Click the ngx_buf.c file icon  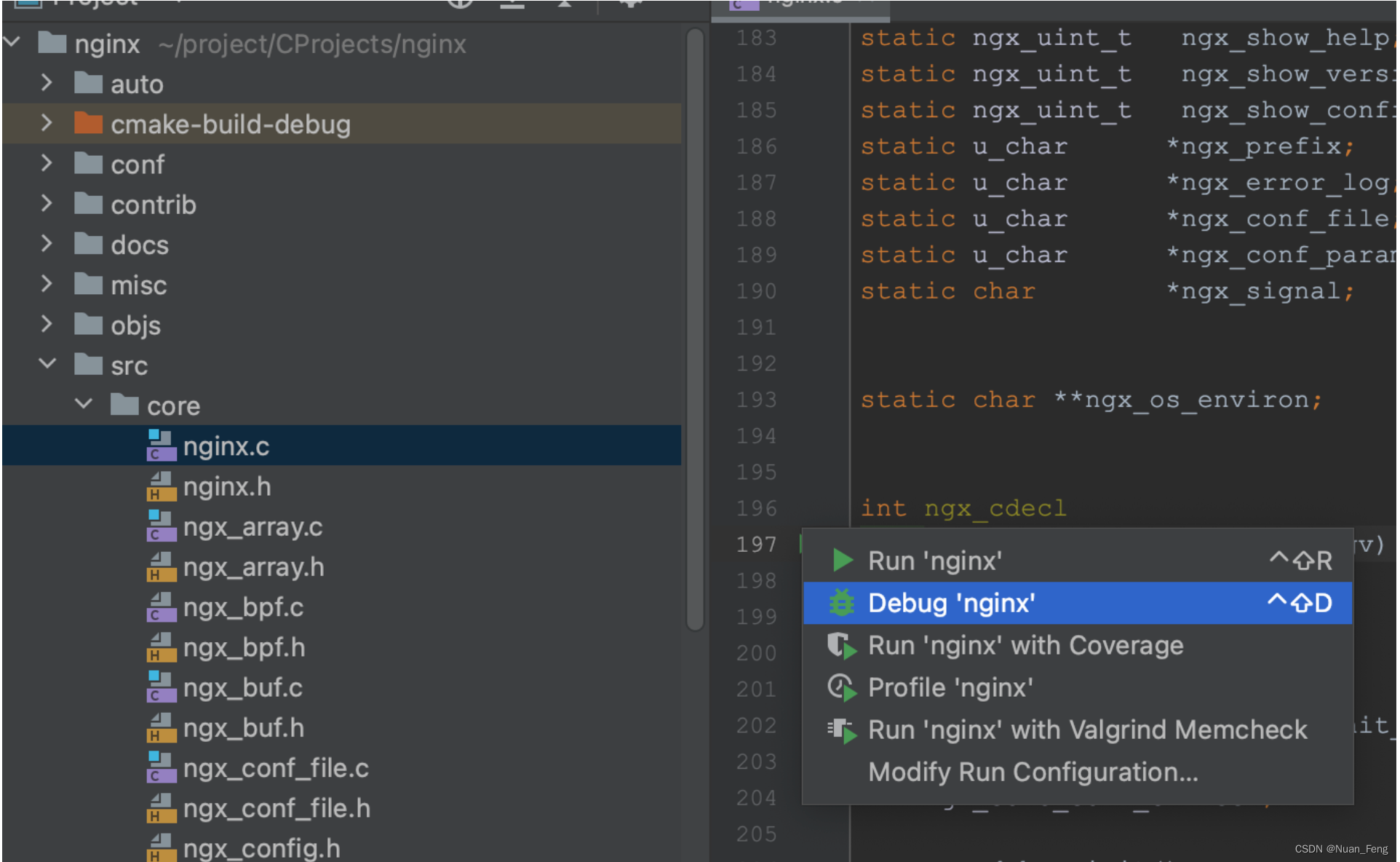[x=161, y=687]
